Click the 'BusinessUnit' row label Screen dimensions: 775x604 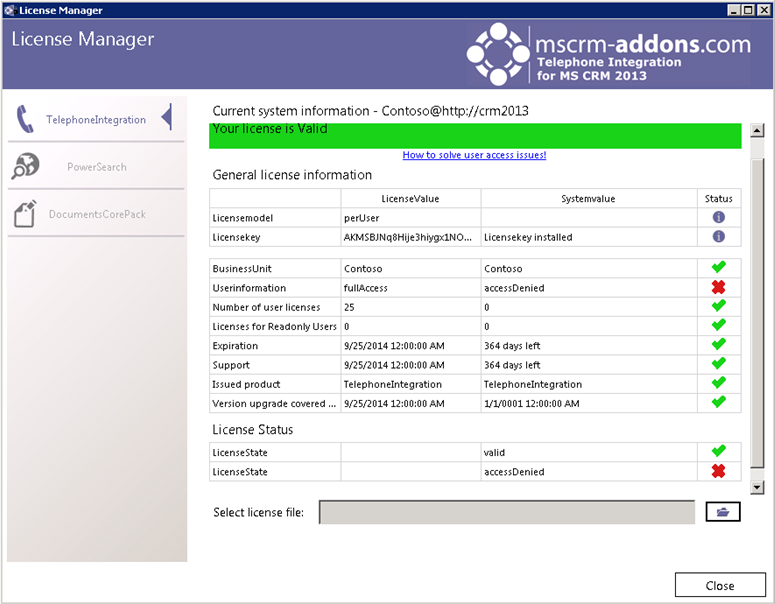[242, 268]
